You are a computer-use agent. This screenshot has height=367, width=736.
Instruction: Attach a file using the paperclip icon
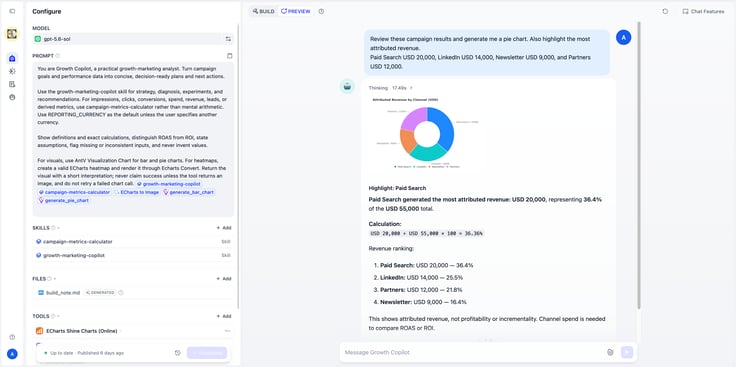point(610,352)
